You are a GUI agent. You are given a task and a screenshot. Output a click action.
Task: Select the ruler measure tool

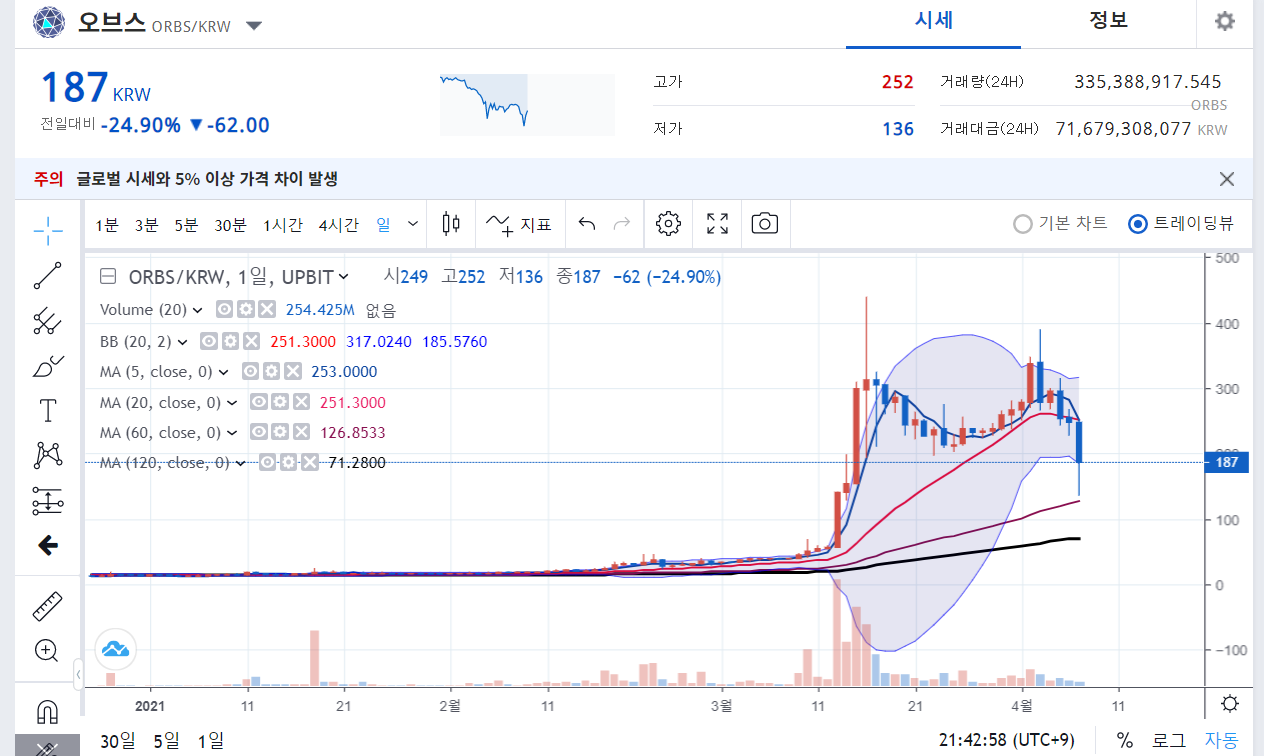tap(47, 606)
